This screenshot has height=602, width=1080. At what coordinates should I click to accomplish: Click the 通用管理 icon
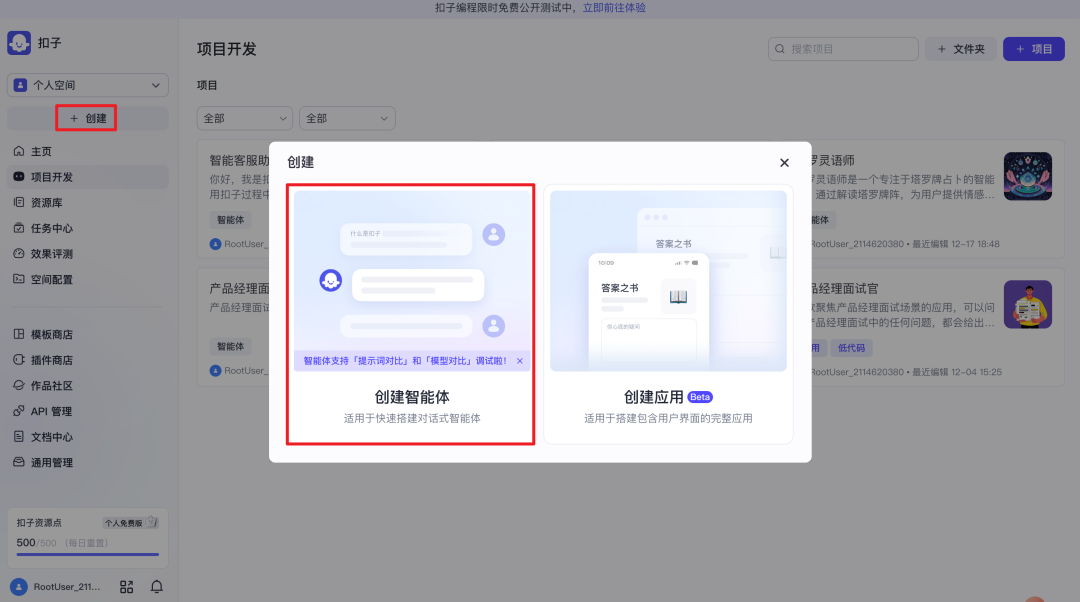[x=19, y=462]
